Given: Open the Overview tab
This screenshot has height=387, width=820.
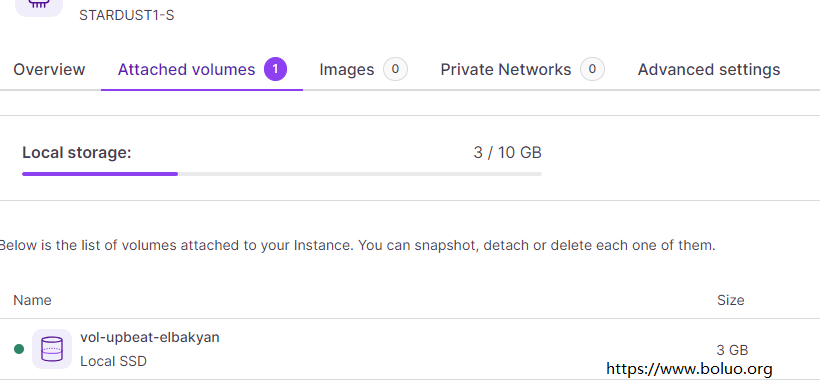Looking at the screenshot, I should coord(49,70).
